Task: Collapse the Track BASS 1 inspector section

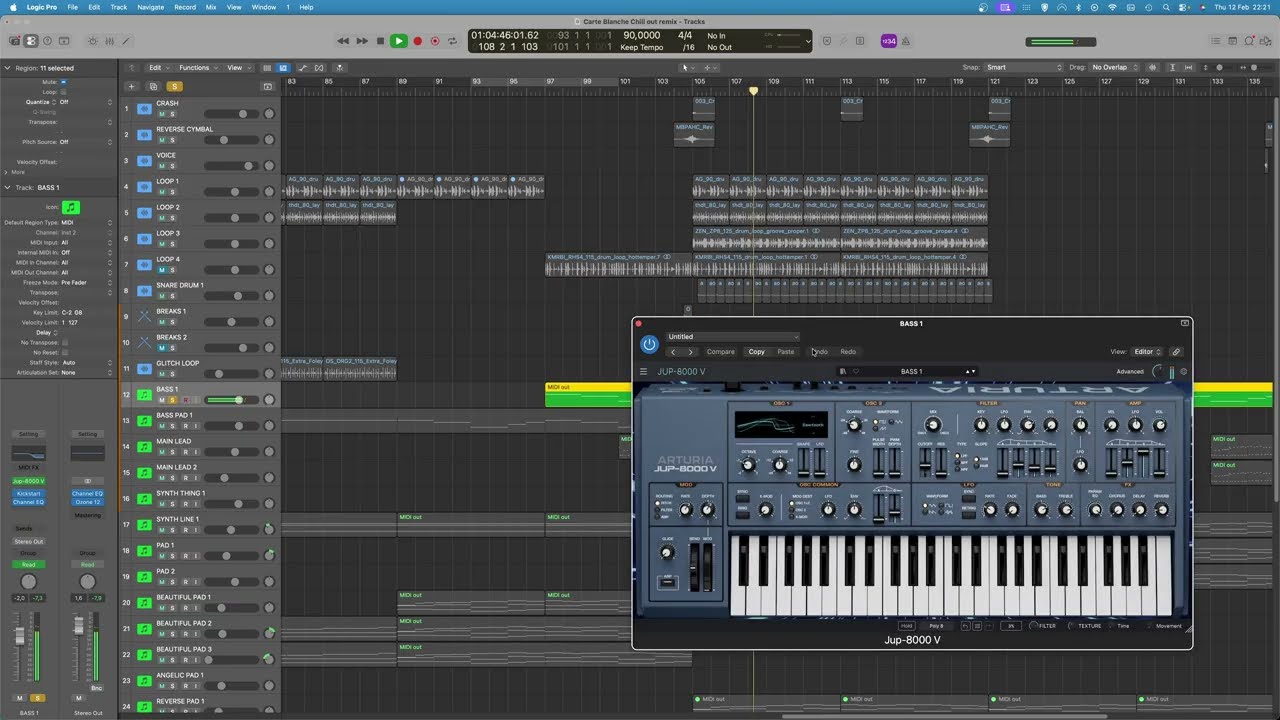Action: click(9, 187)
